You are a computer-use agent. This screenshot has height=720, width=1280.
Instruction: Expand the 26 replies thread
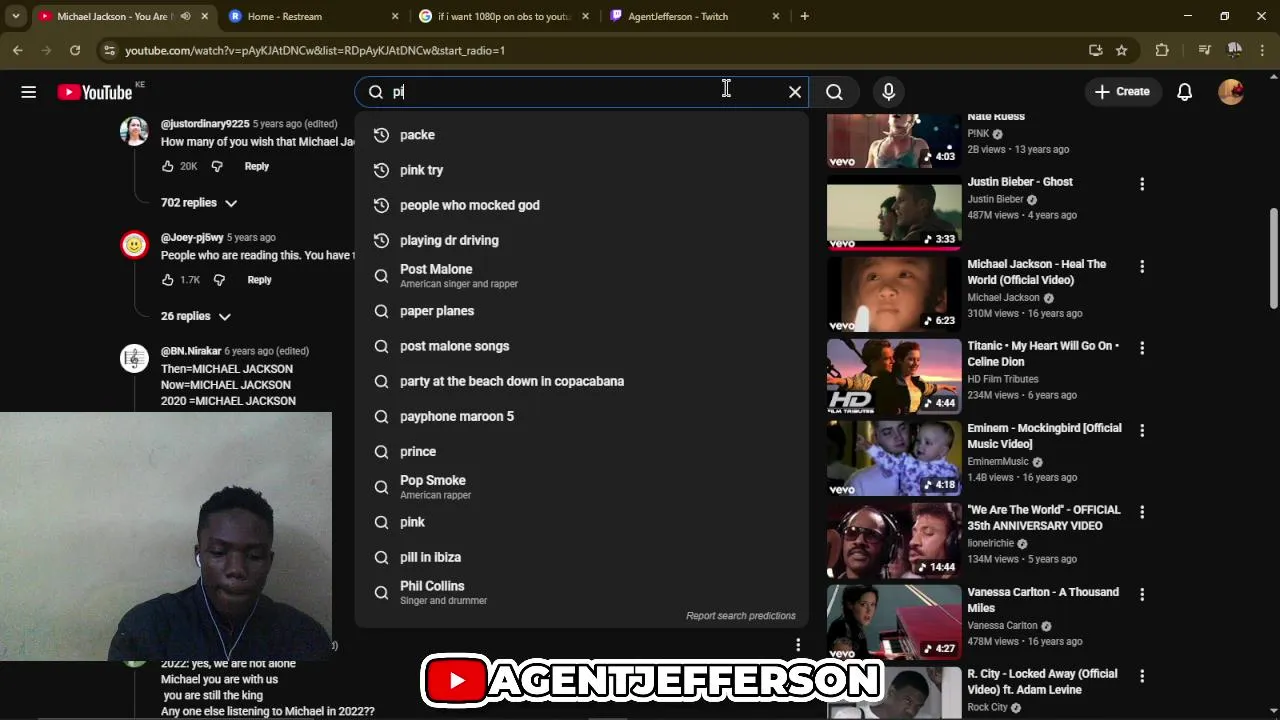point(196,316)
